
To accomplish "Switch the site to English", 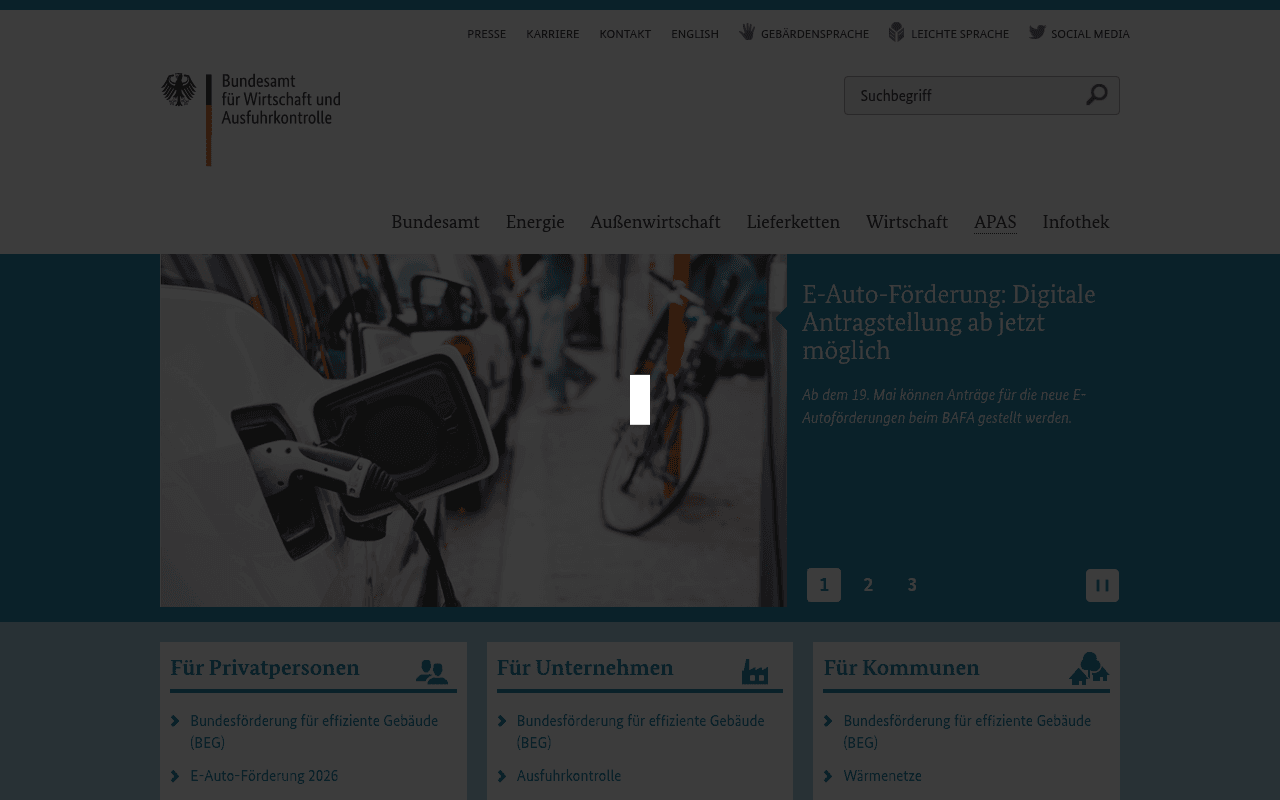I will 695,34.
